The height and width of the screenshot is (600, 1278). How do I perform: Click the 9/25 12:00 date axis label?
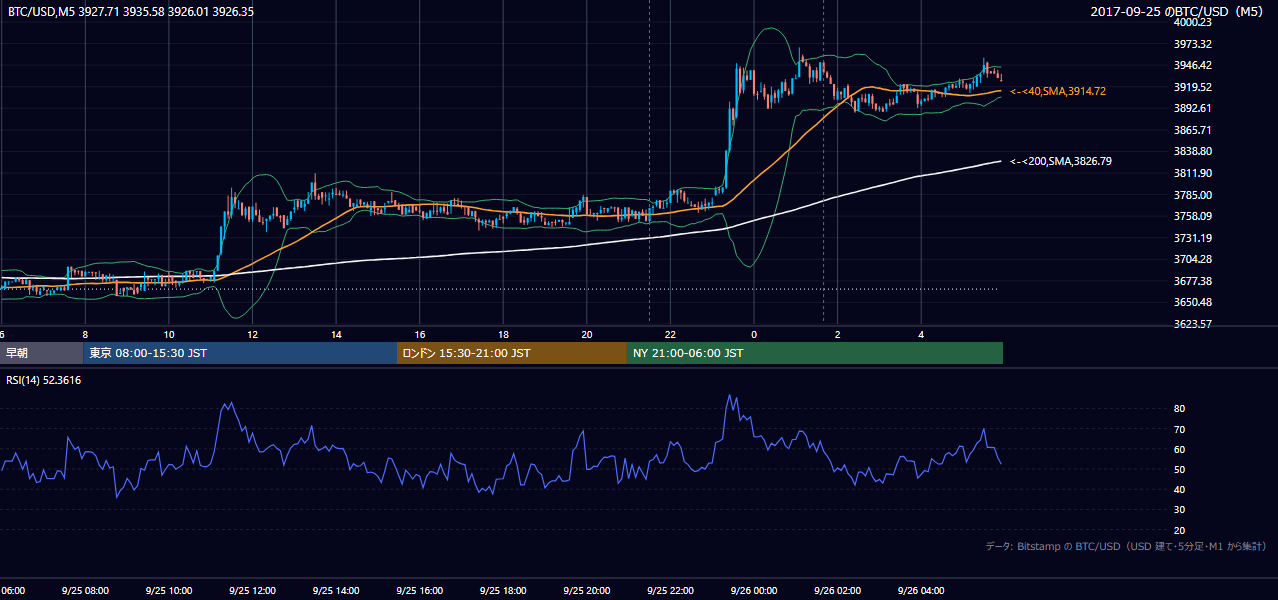coord(252,591)
